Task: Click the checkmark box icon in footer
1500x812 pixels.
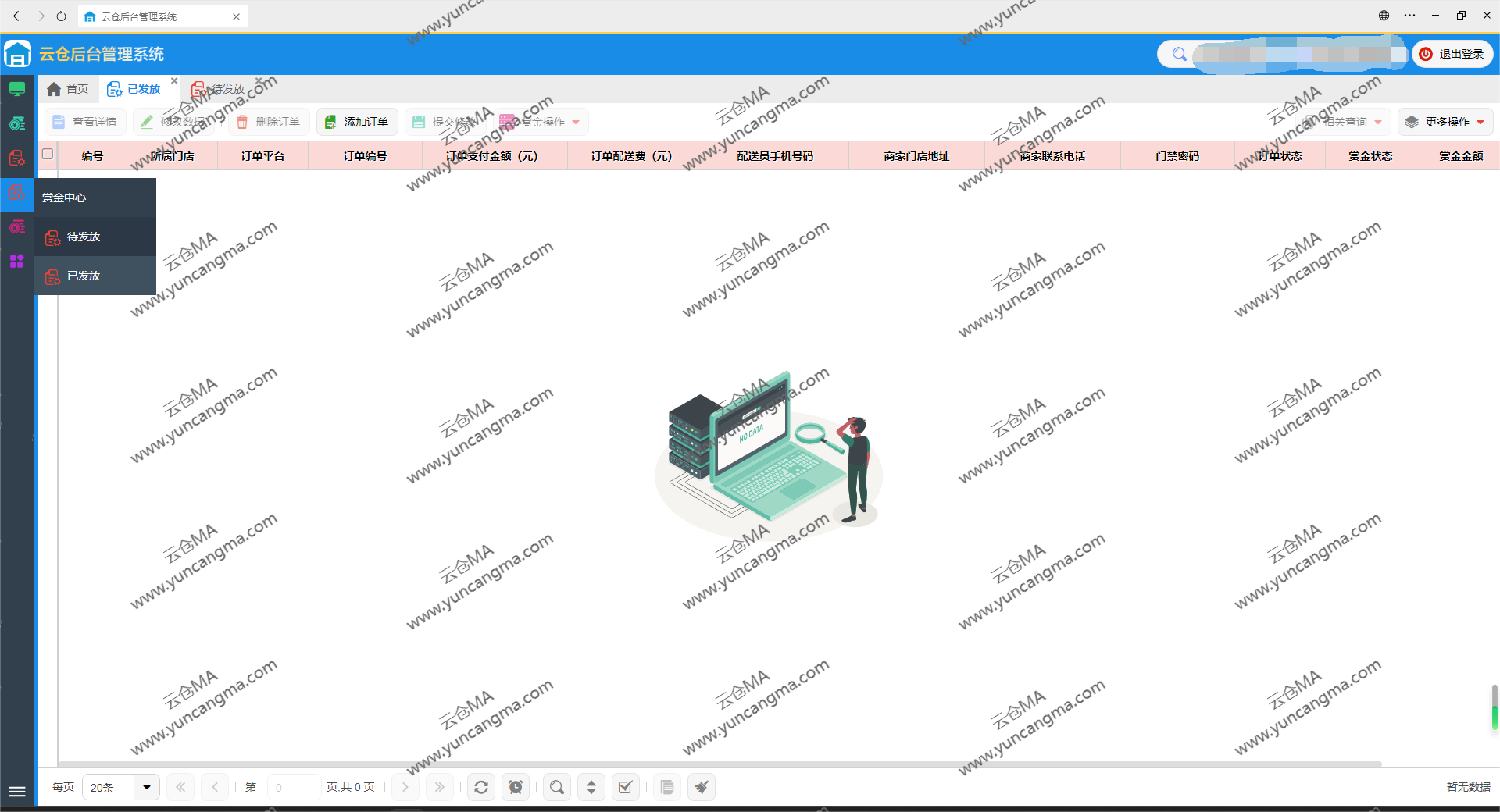Action: coord(626,787)
